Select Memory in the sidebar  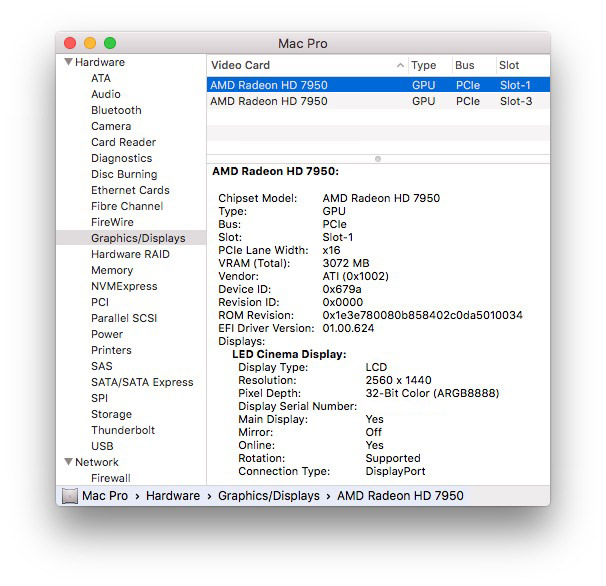[112, 270]
